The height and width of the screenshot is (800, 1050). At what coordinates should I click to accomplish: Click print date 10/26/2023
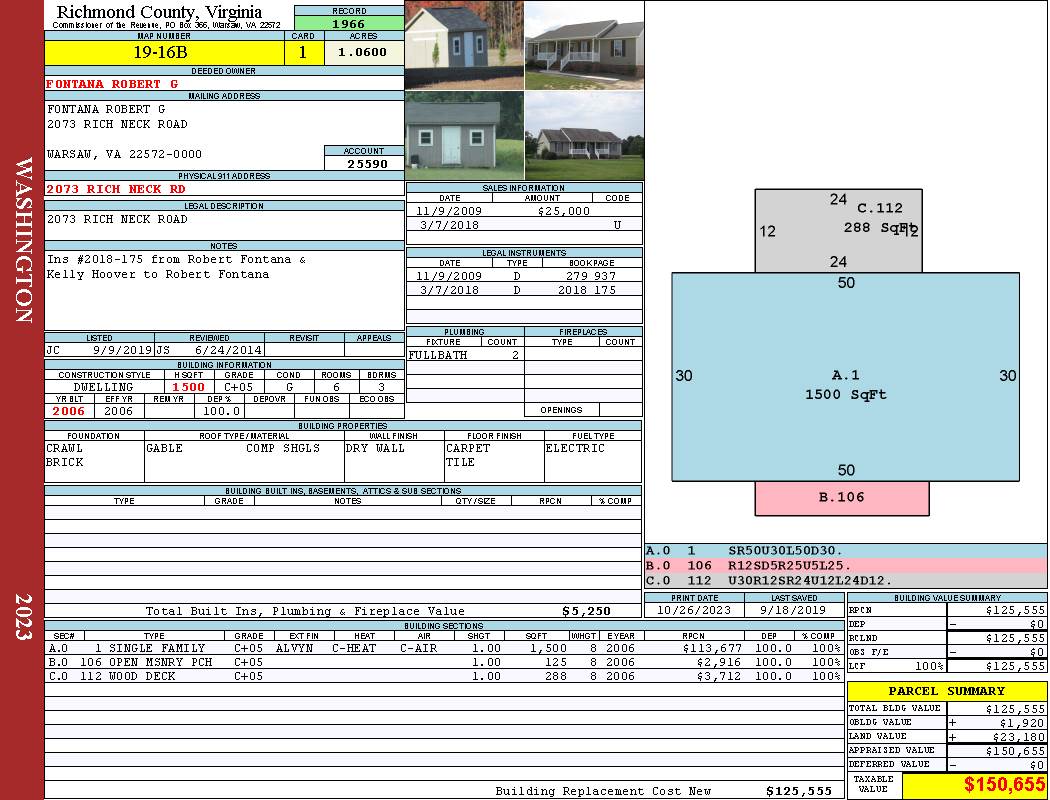point(694,611)
